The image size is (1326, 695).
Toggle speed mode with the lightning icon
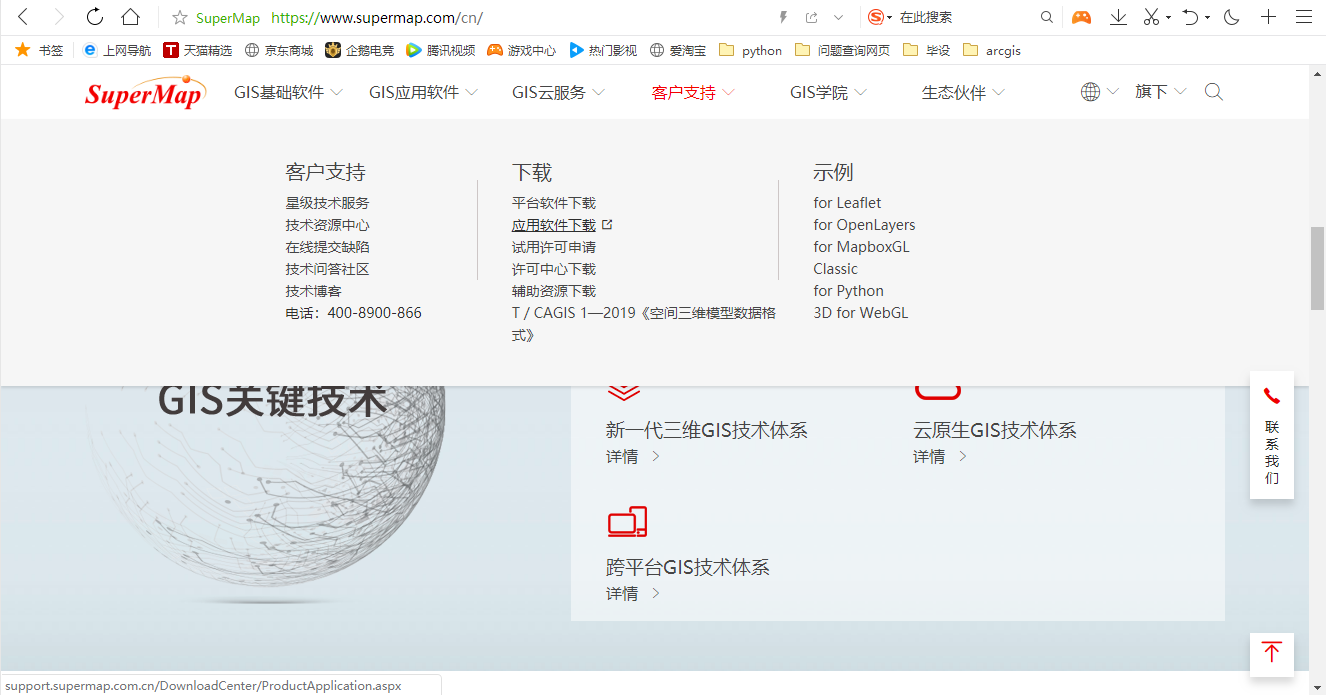[783, 15]
